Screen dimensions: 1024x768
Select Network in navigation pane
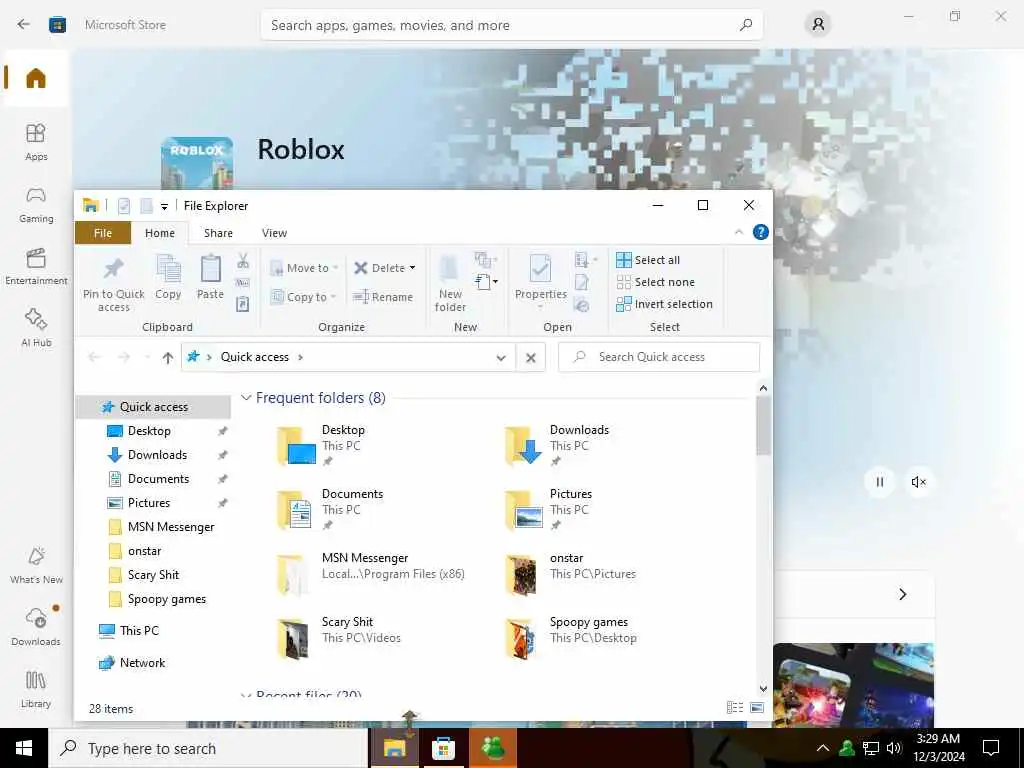142,663
